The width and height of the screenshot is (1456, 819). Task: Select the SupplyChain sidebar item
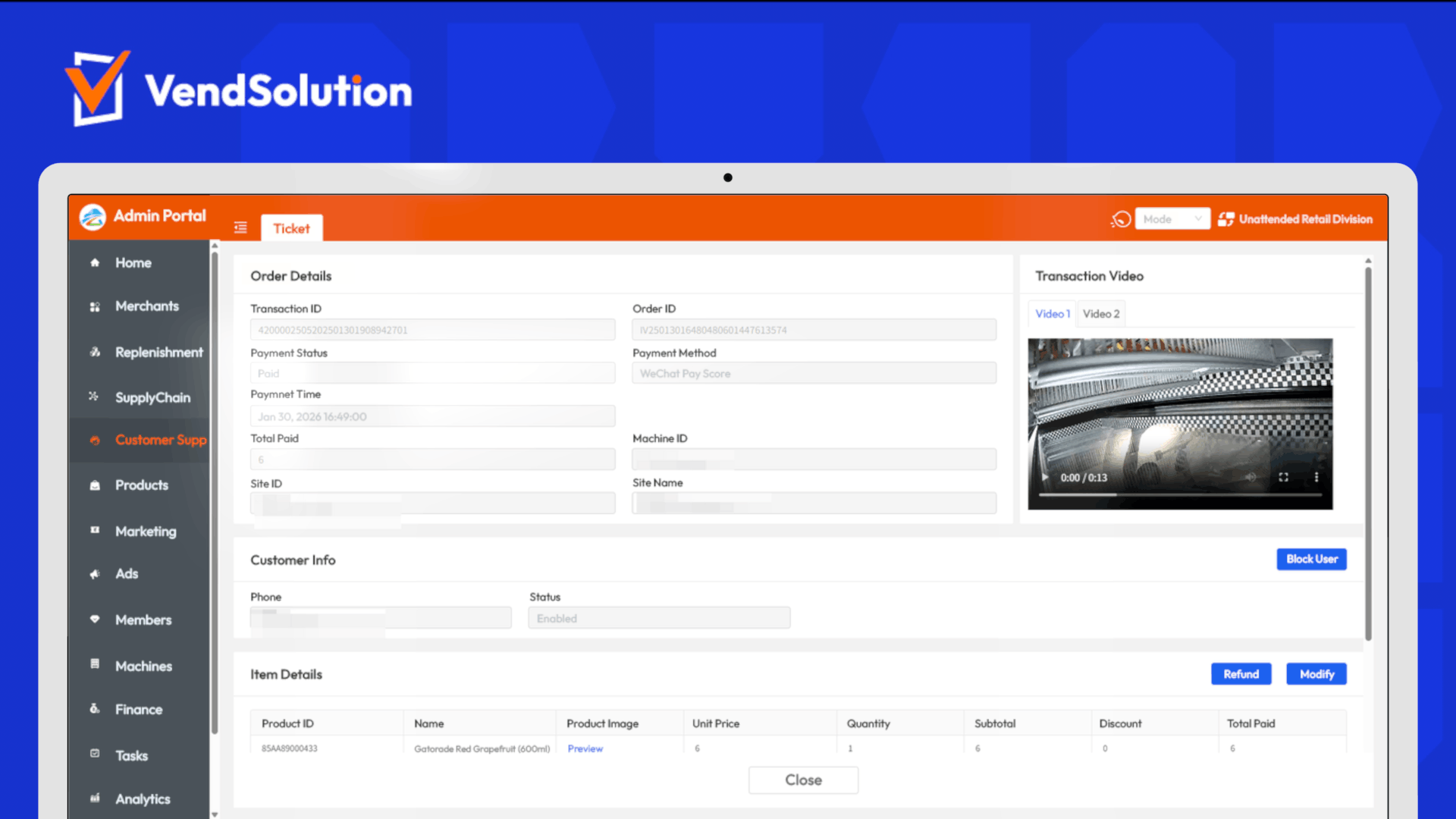[152, 397]
